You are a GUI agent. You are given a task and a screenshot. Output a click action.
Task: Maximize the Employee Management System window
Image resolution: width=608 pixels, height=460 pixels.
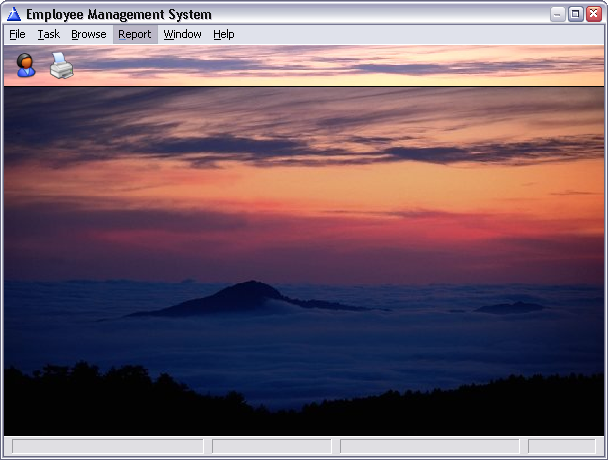(575, 14)
